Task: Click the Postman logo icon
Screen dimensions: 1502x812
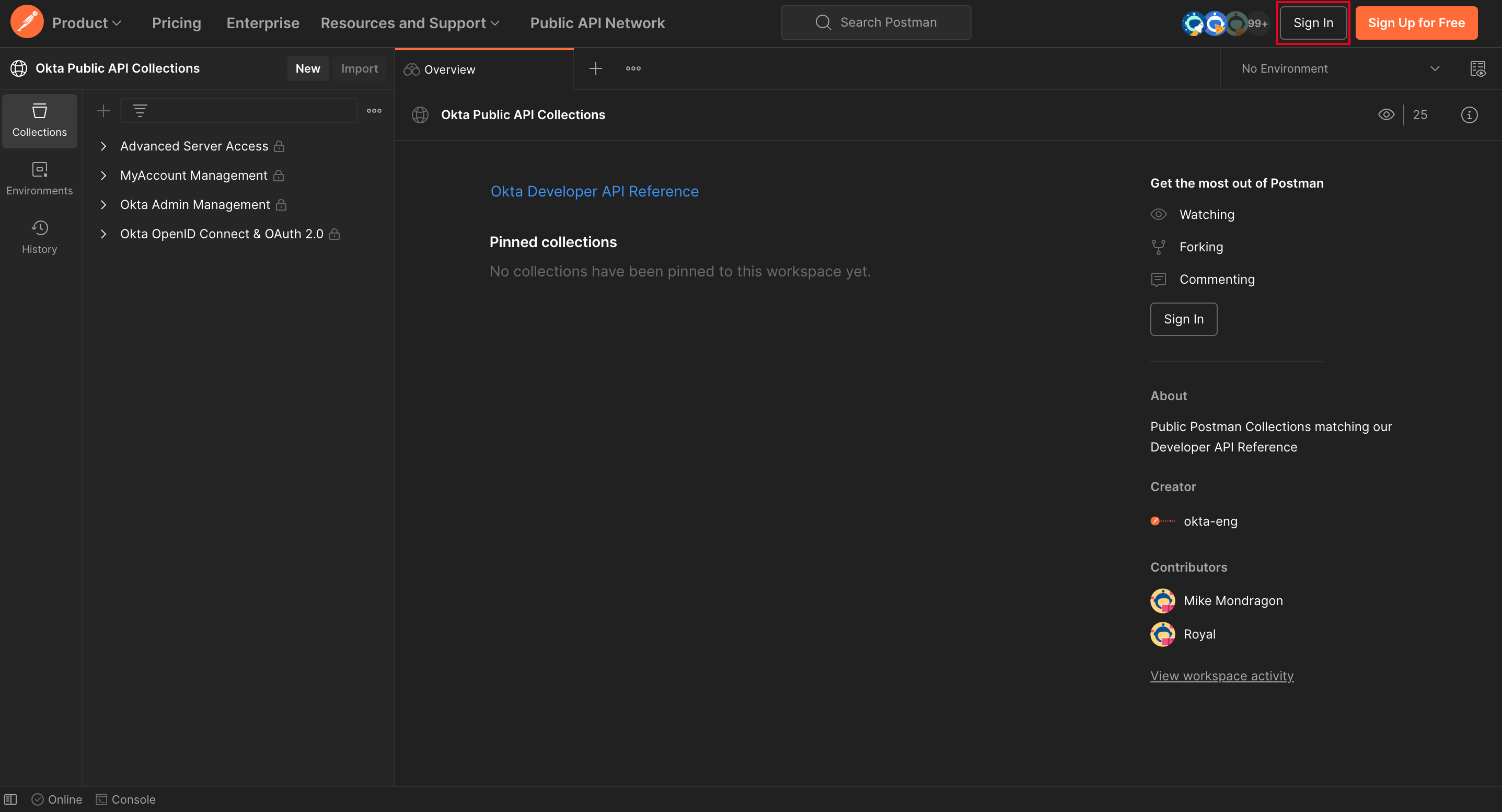Action: click(x=27, y=22)
